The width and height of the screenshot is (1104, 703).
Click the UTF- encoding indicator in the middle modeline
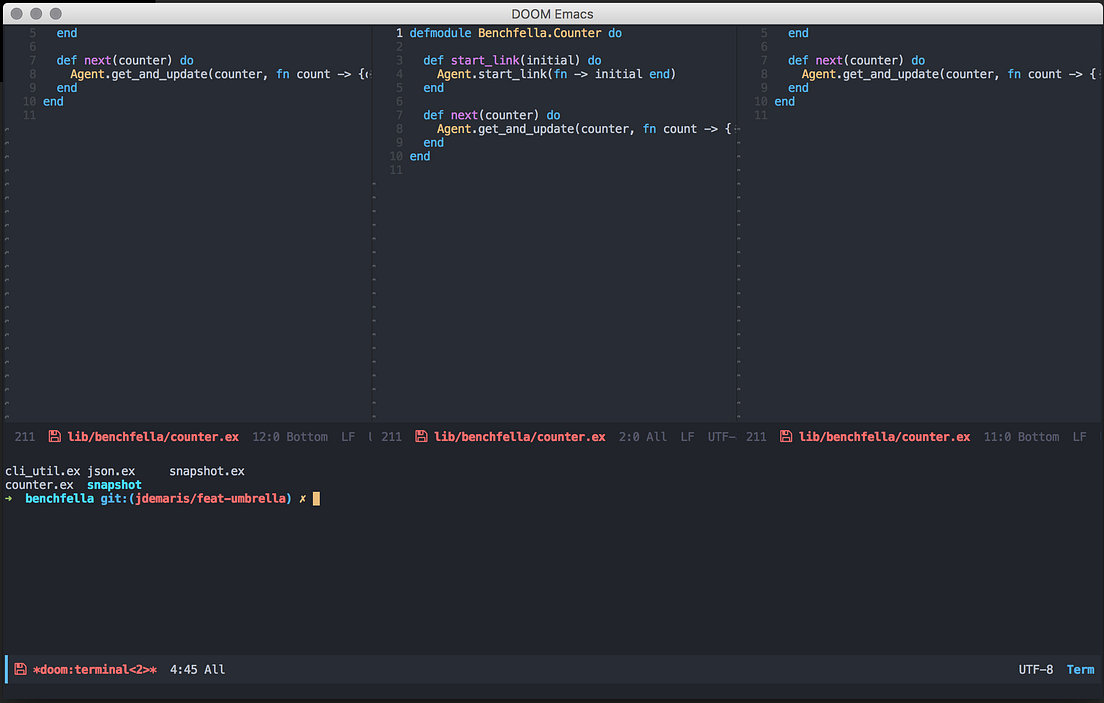[720, 436]
